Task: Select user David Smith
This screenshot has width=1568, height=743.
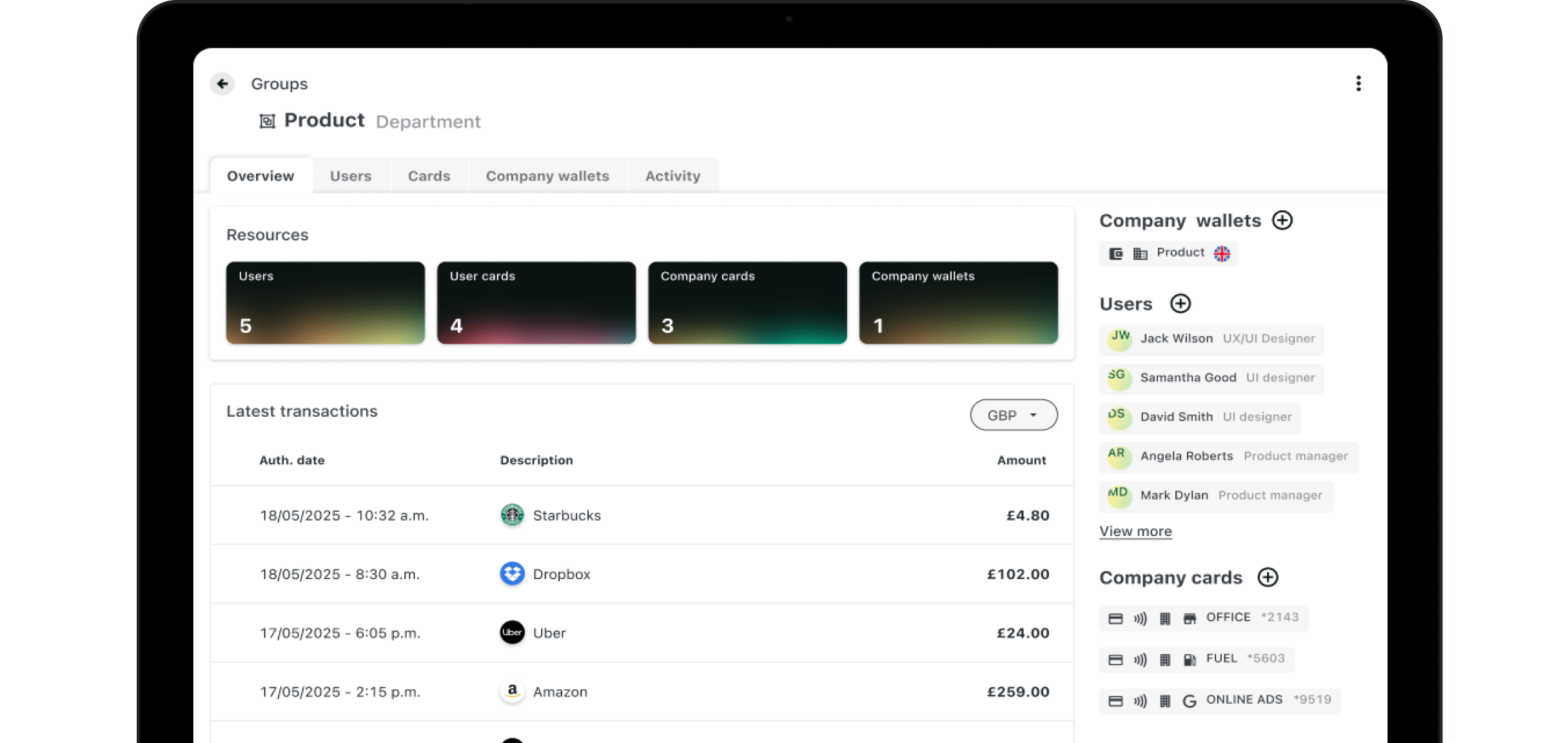Action: click(x=1200, y=418)
